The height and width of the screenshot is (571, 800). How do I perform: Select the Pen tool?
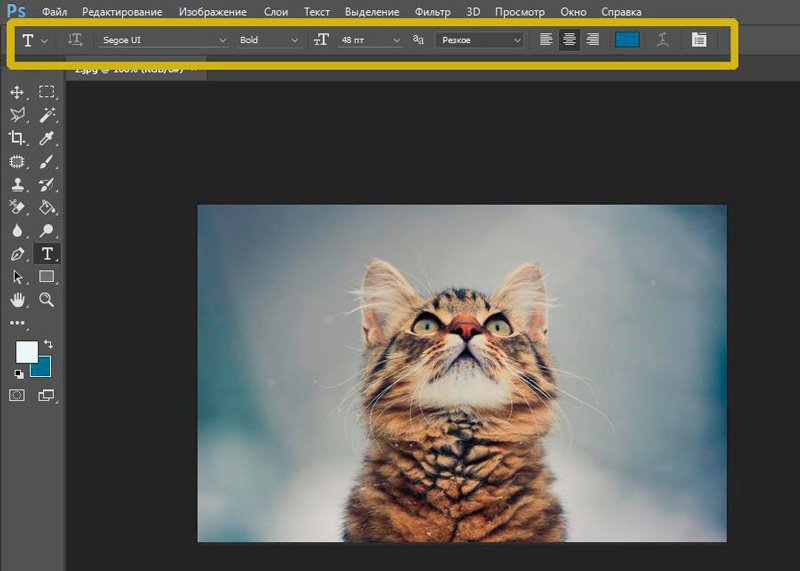pyautogui.click(x=17, y=253)
